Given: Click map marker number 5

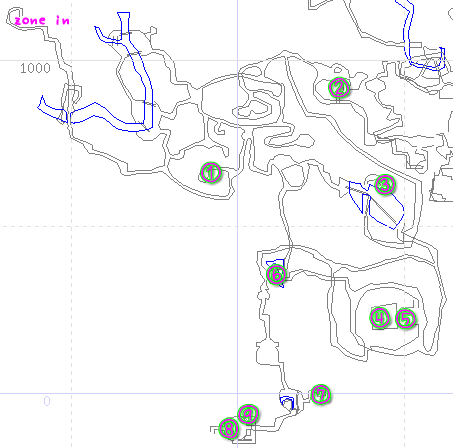Looking at the screenshot, I should [406, 318].
